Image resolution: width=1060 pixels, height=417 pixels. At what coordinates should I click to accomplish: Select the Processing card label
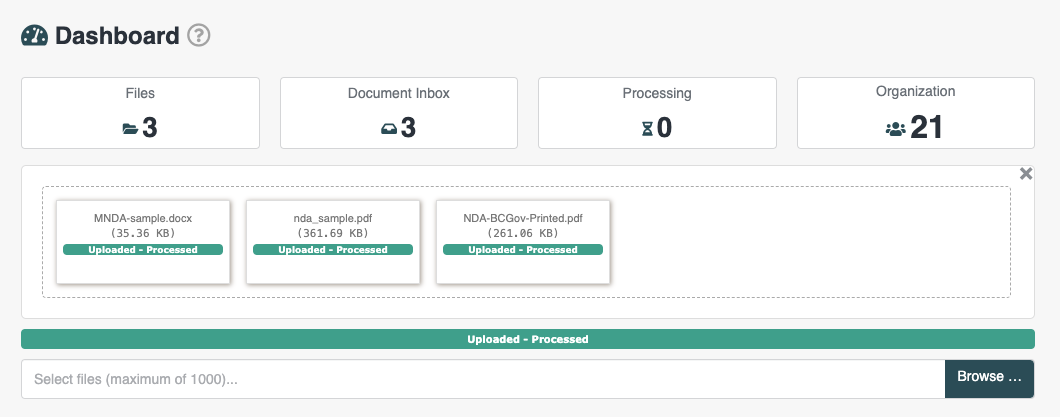(x=657, y=93)
